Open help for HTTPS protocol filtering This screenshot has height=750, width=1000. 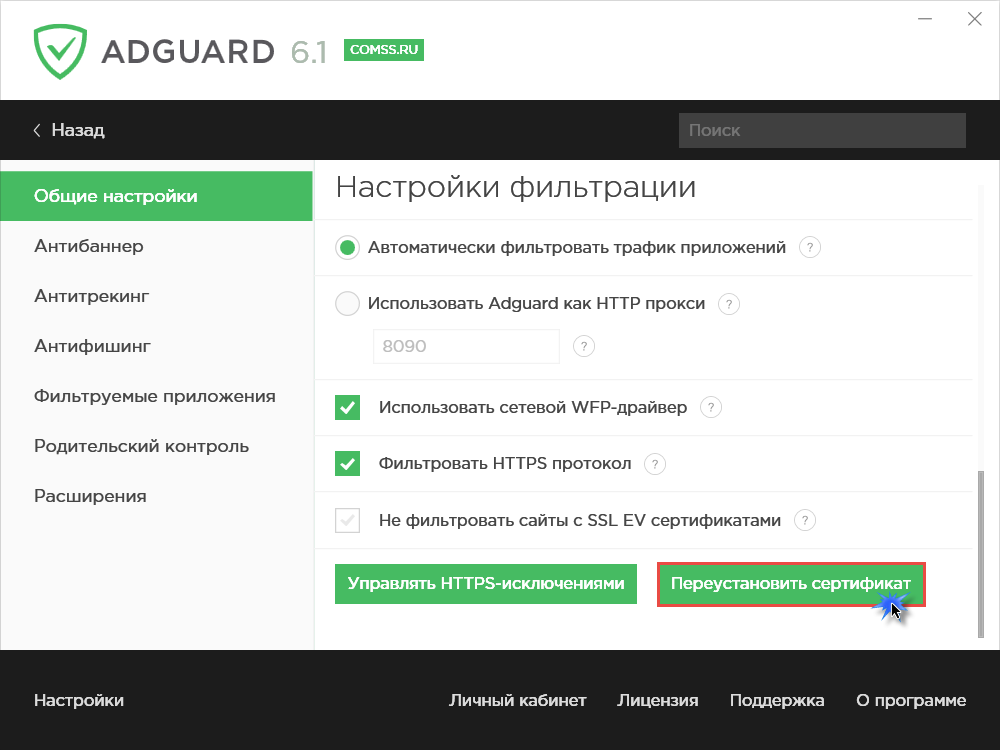[x=654, y=464]
